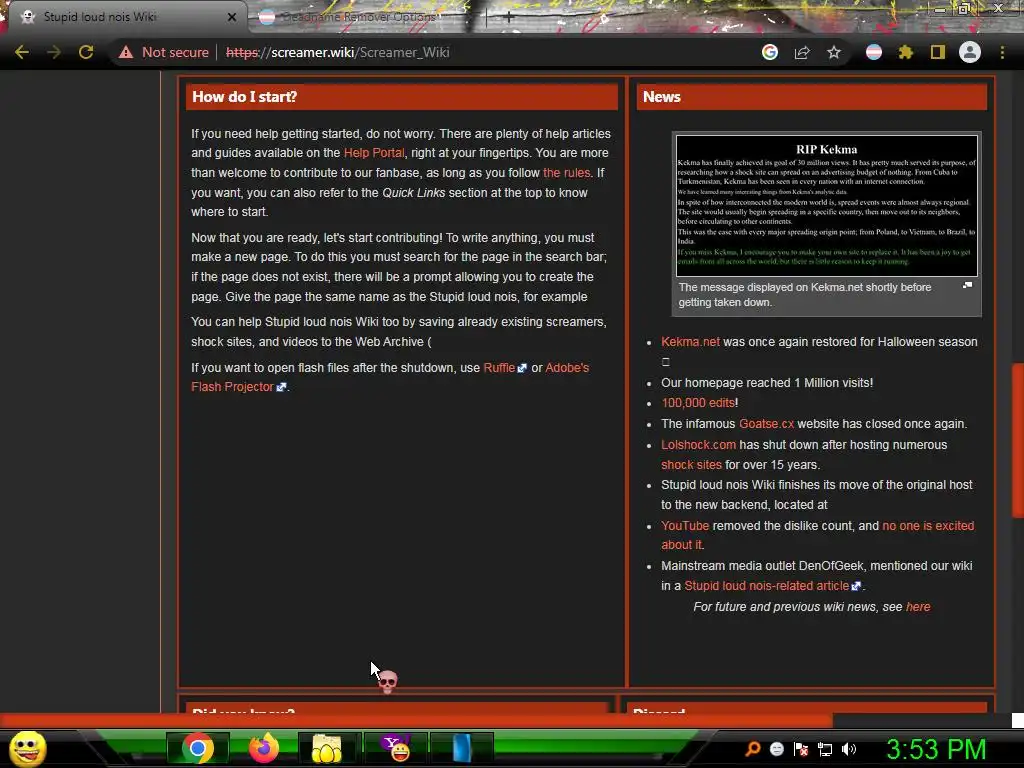Enlarge the RIP Kekma thumbnail image
Viewport: 1024px width, 768px height.
[x=826, y=206]
